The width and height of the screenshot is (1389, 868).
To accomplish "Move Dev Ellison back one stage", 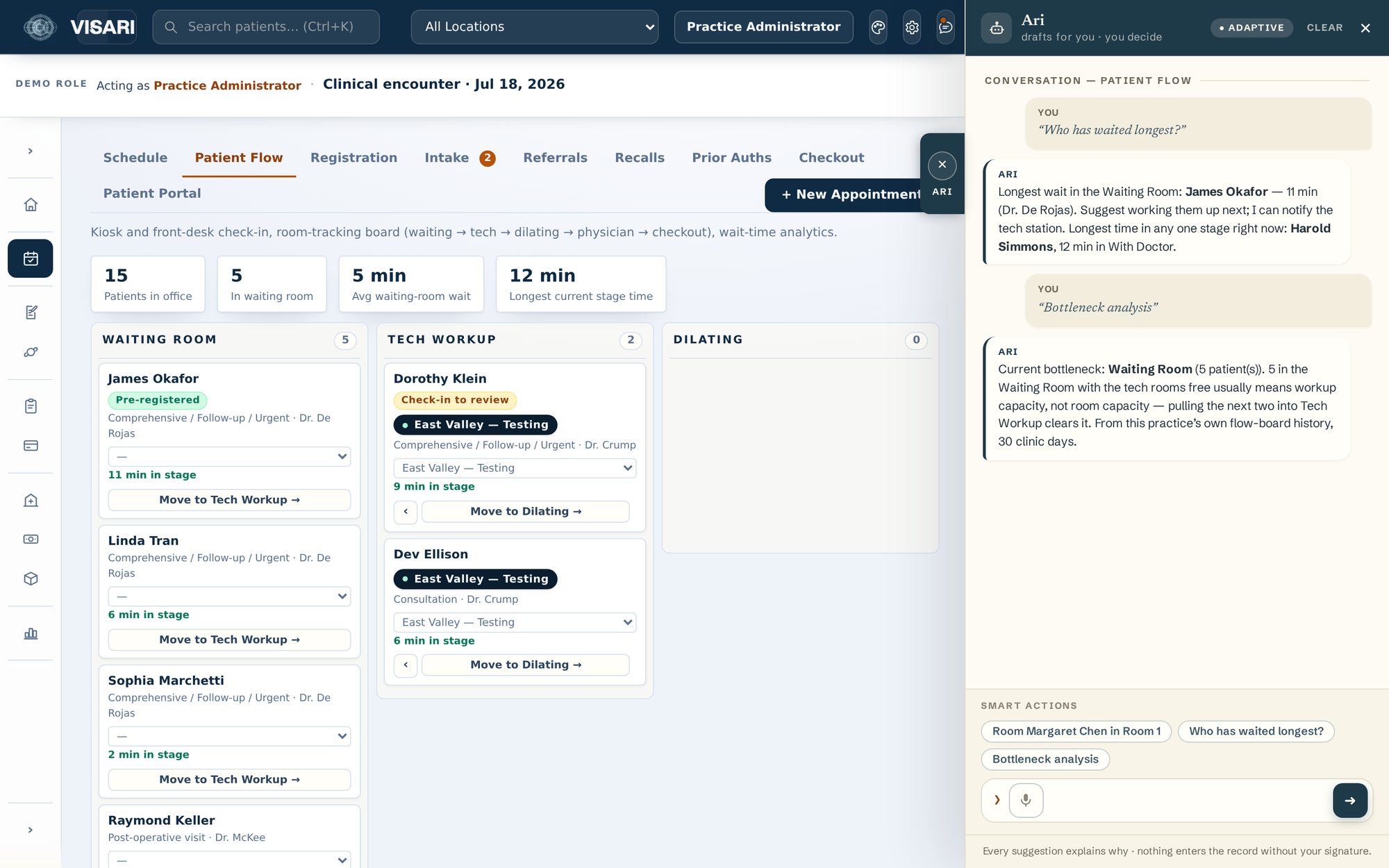I will tap(406, 665).
